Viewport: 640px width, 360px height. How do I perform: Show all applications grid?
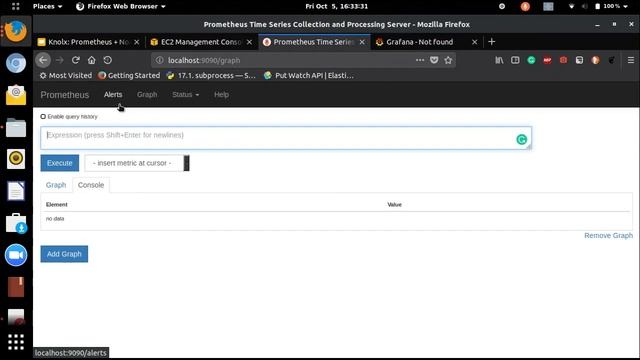(x=16, y=342)
